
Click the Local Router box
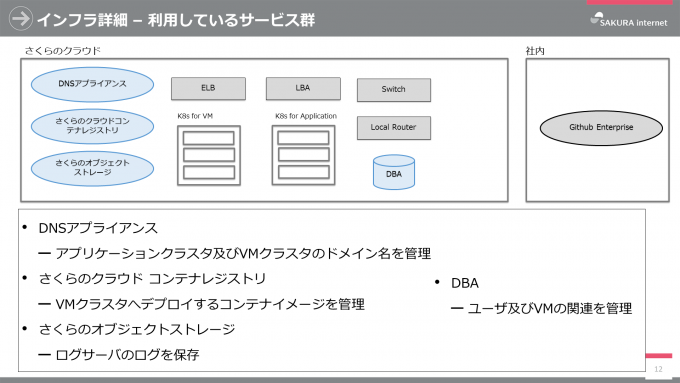point(394,128)
